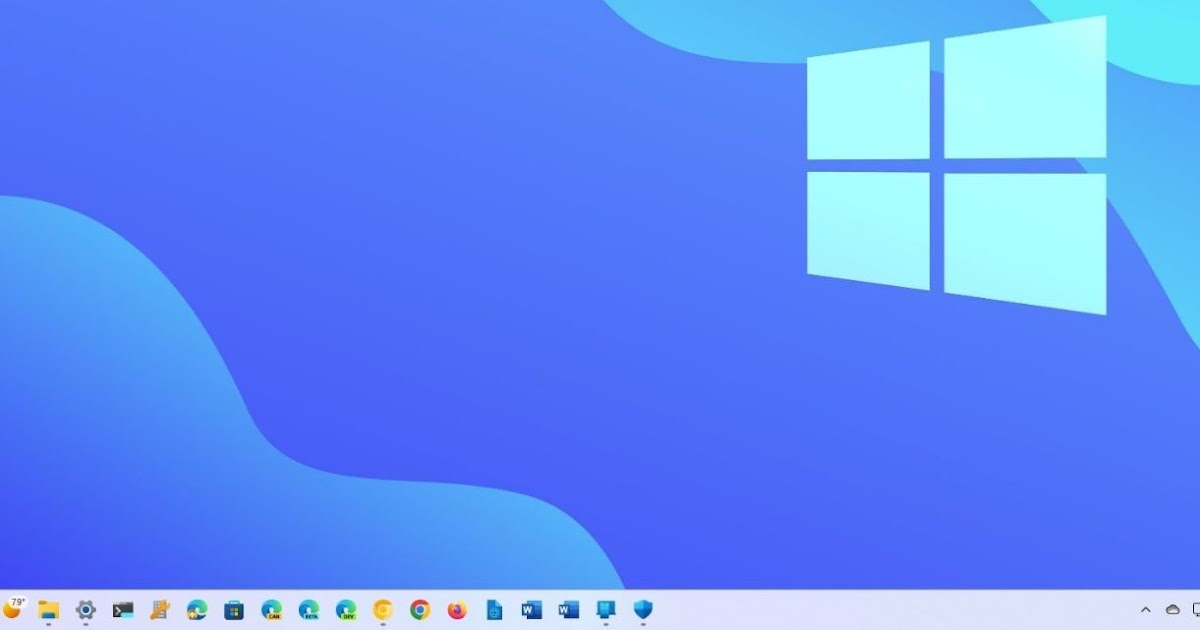The height and width of the screenshot is (630, 1200).
Task: Launch Firefox browser
Action: point(457,610)
